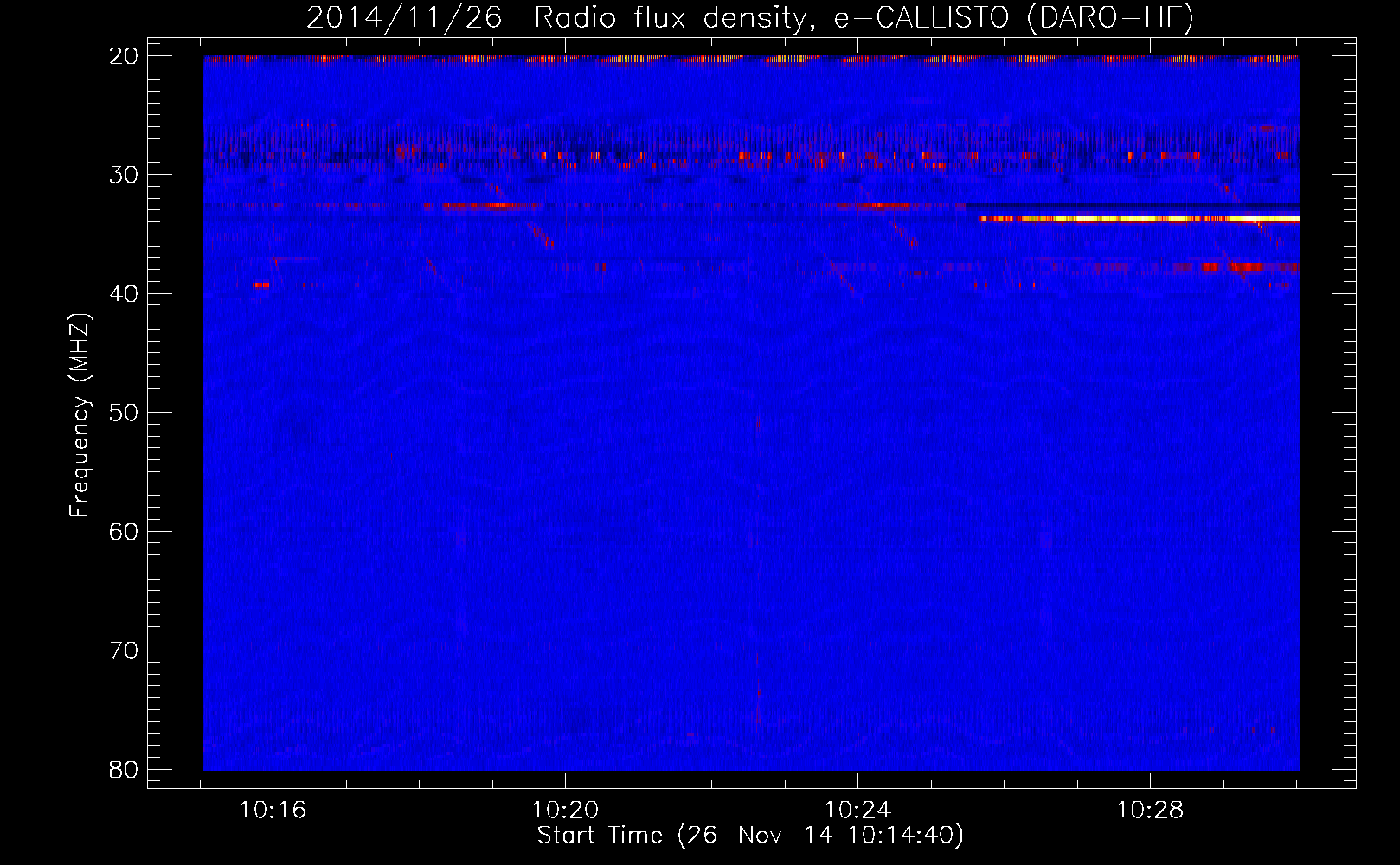
Task: Click the 'Start Time (26-Nov-14 10:14:40)' label
Action: pyautogui.click(x=750, y=836)
